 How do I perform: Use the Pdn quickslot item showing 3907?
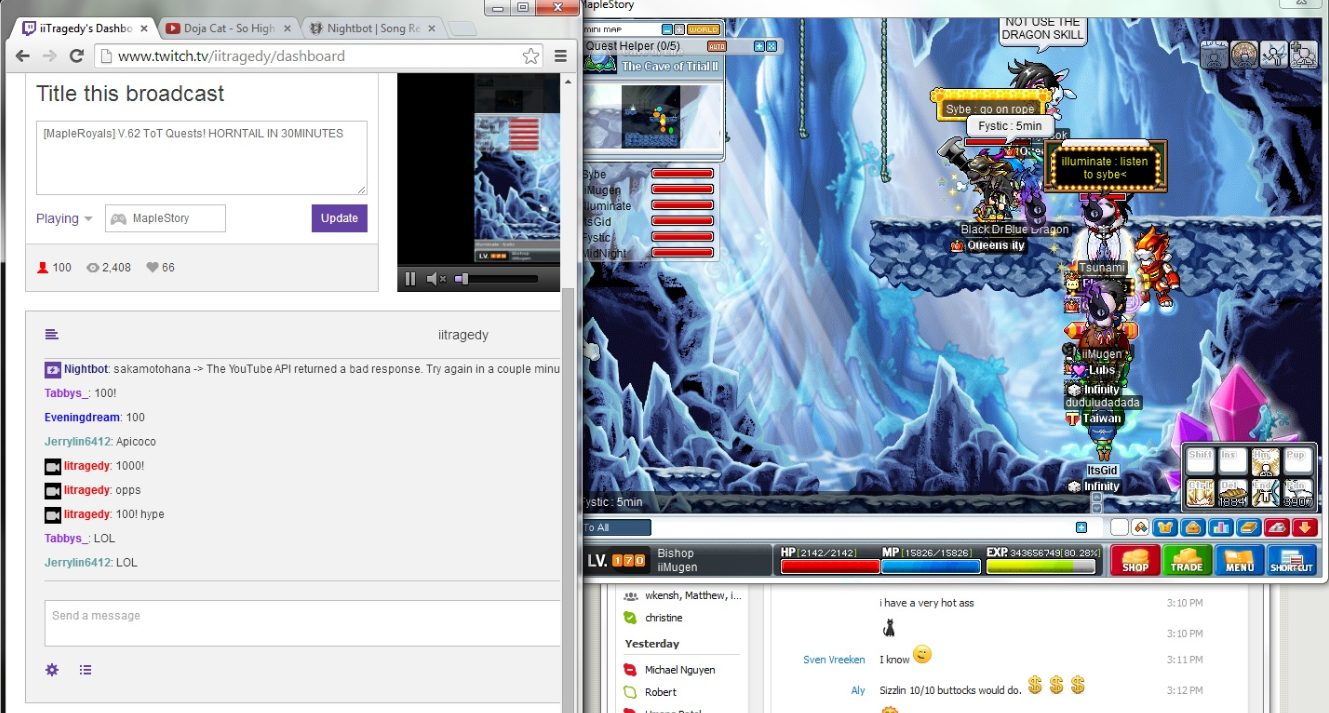click(x=1298, y=493)
